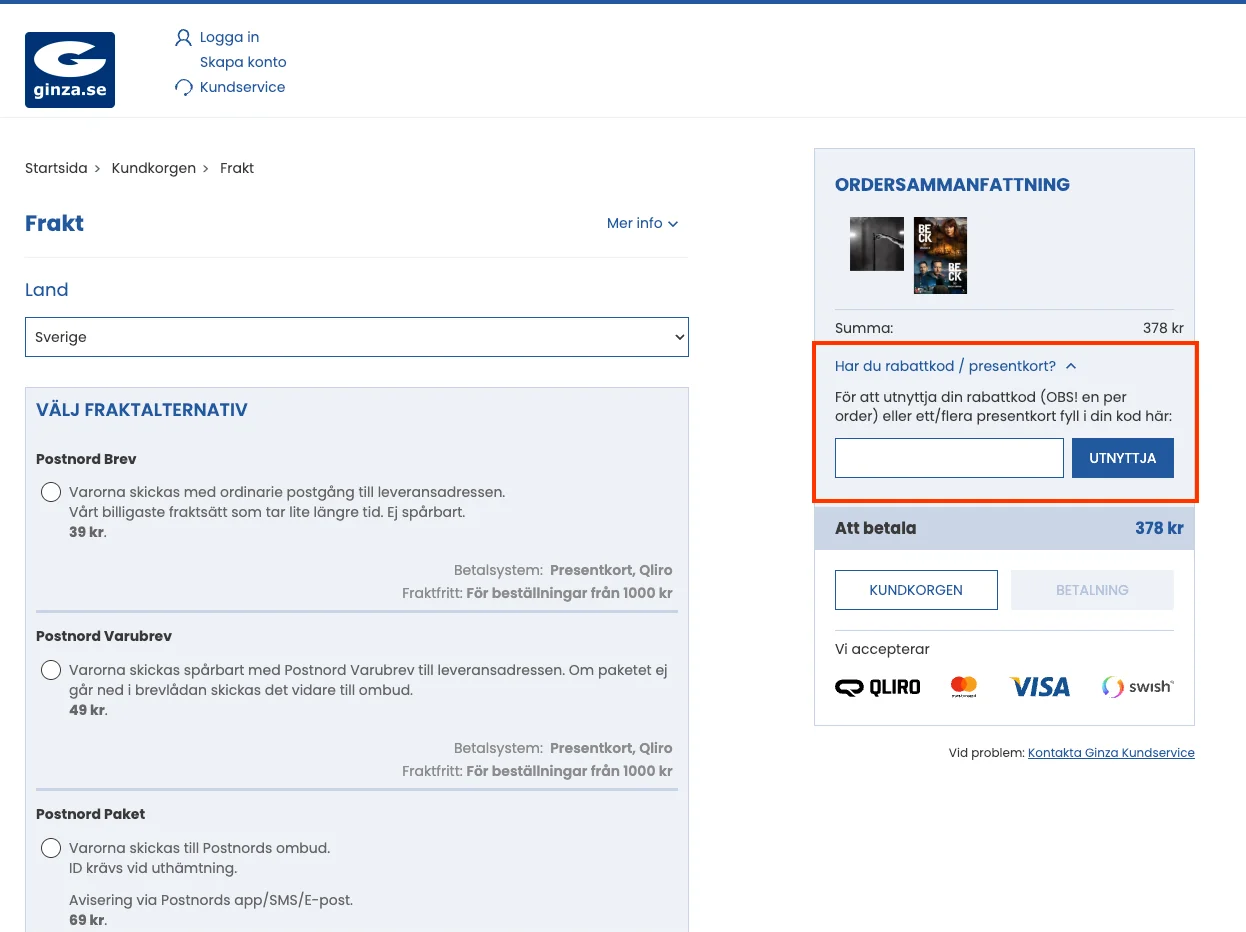
Task: Click the 69 kr price text
Action: [87, 920]
